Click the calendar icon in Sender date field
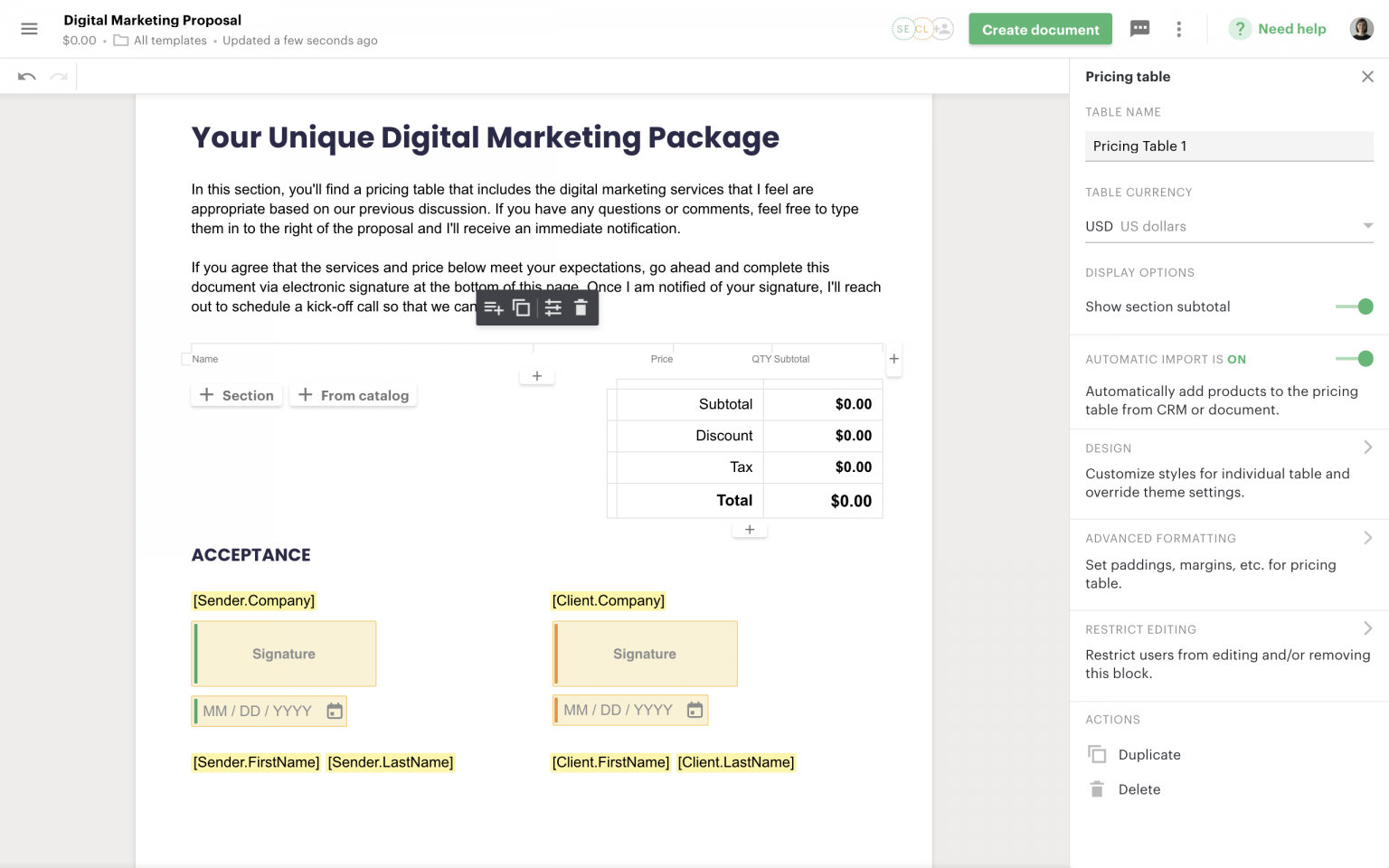 [334, 711]
